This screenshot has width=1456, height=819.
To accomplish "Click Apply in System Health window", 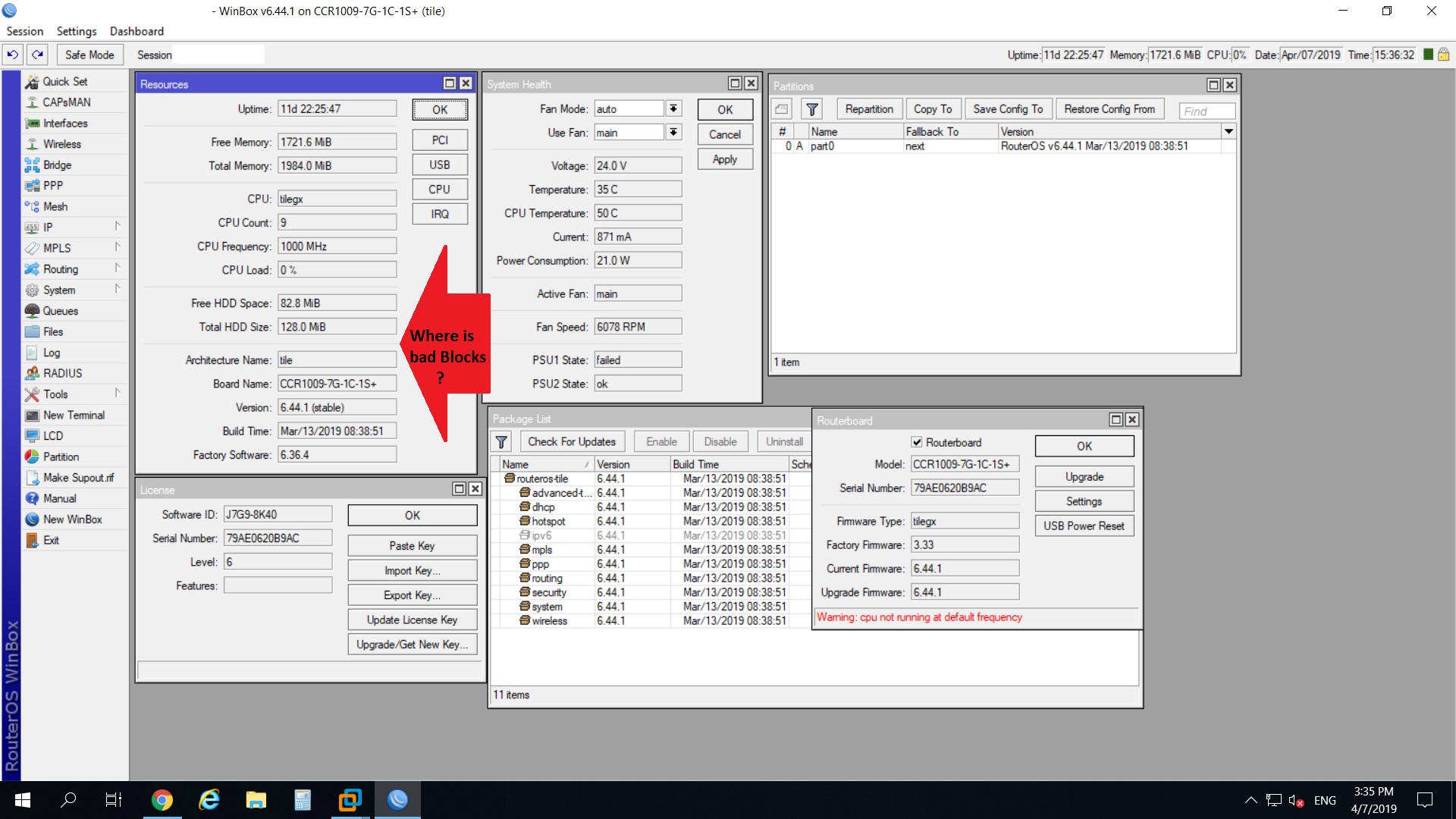I will 725,159.
